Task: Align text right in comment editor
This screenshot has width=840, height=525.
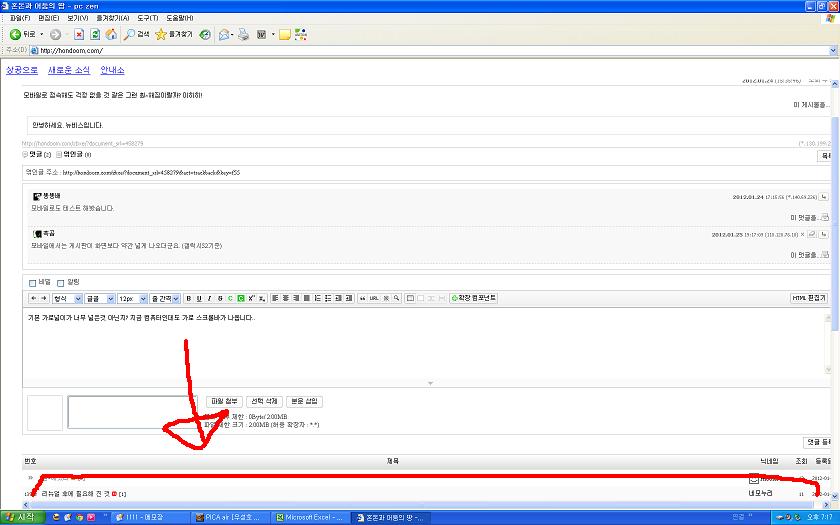Action: tap(296, 298)
